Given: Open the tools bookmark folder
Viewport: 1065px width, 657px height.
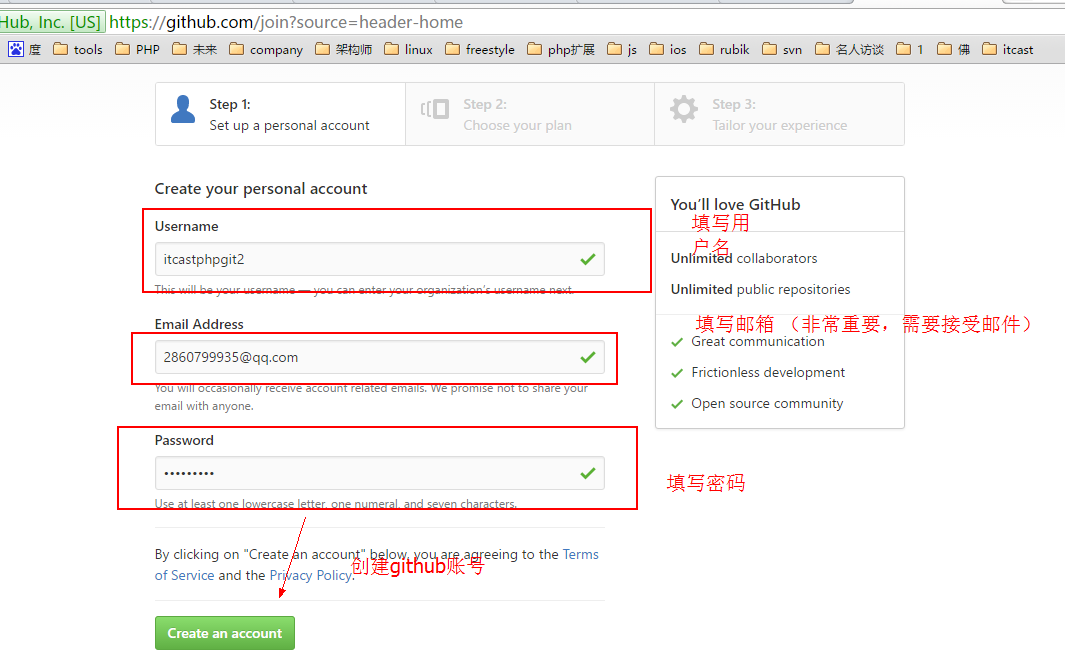Looking at the screenshot, I should 78,50.
